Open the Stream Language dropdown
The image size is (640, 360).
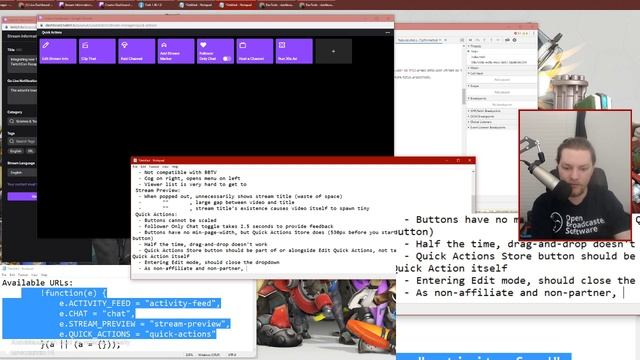[23, 173]
